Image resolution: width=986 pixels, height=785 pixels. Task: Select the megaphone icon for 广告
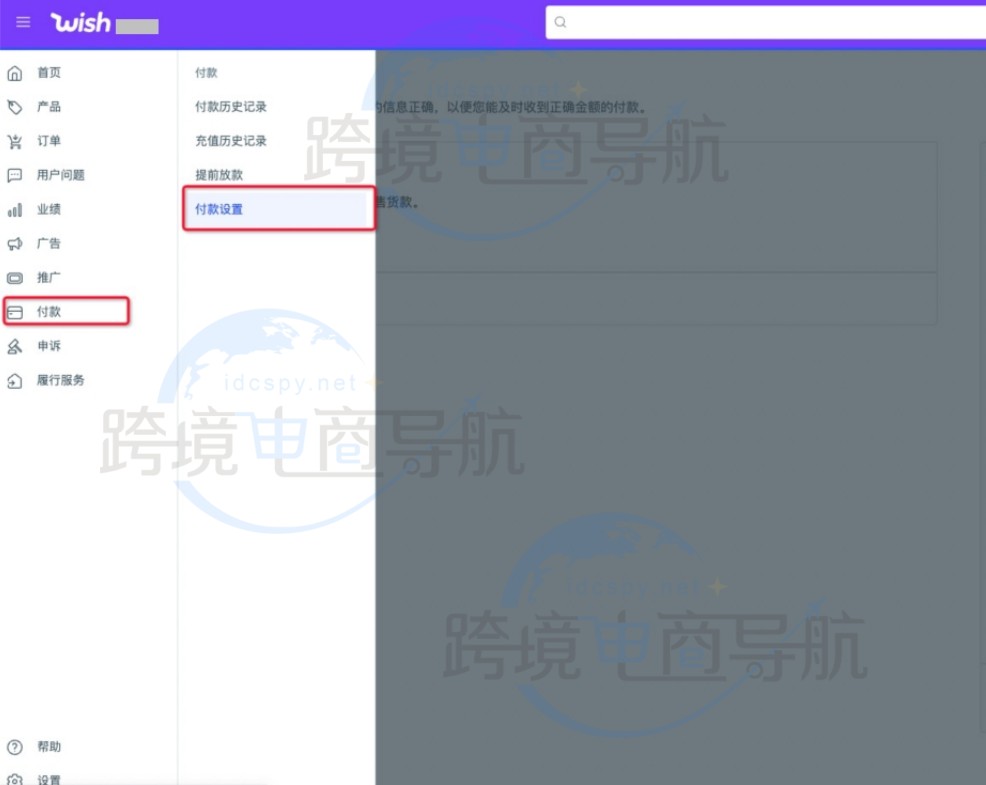(x=15, y=244)
